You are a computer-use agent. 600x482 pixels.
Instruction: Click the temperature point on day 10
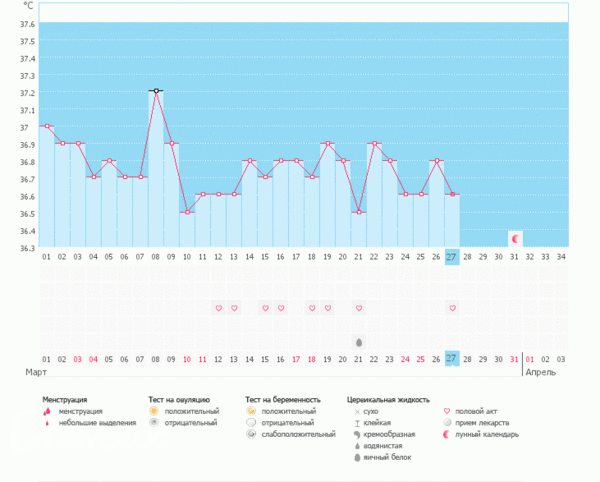click(x=187, y=212)
